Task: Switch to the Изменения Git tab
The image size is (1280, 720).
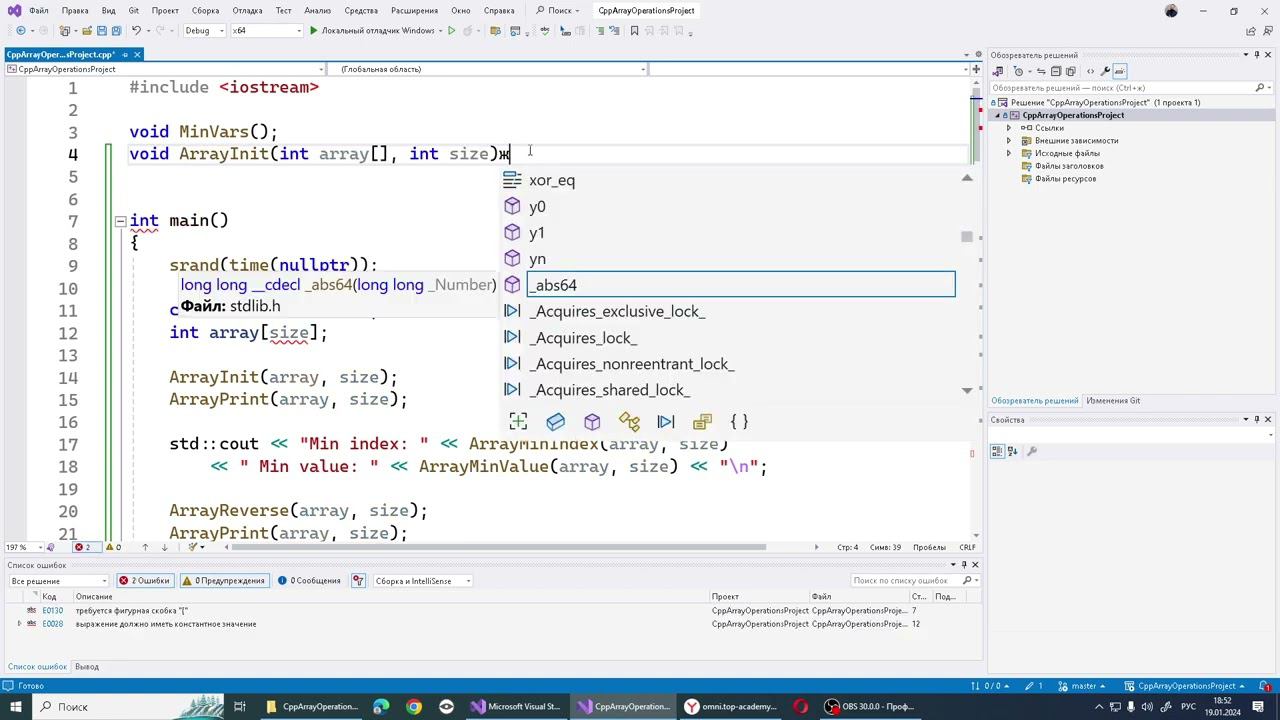Action: coord(1113,400)
